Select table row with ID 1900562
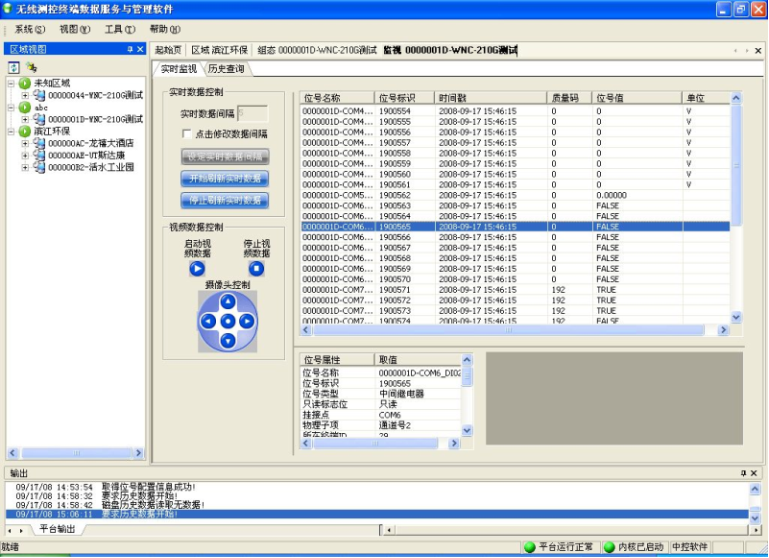 tap(515, 195)
